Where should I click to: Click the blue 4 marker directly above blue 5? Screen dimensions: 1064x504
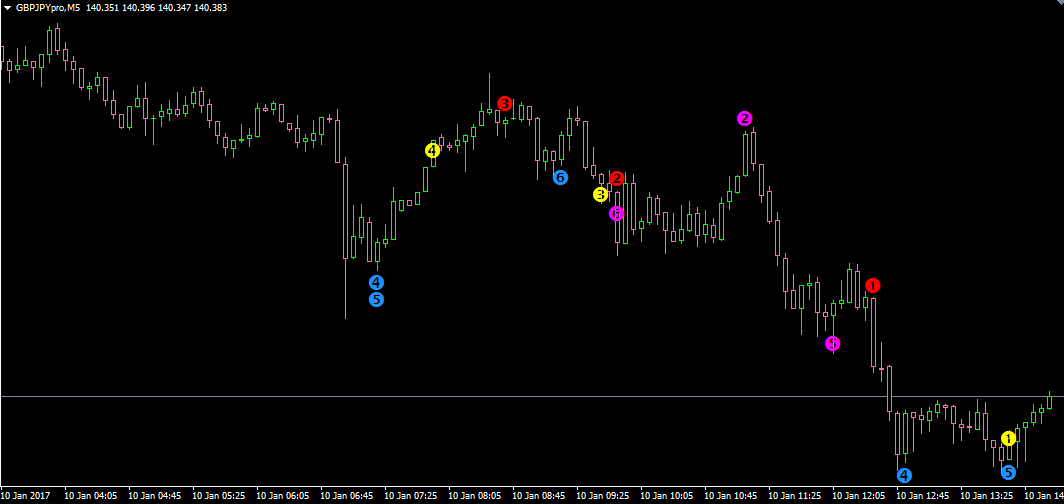[x=375, y=283]
